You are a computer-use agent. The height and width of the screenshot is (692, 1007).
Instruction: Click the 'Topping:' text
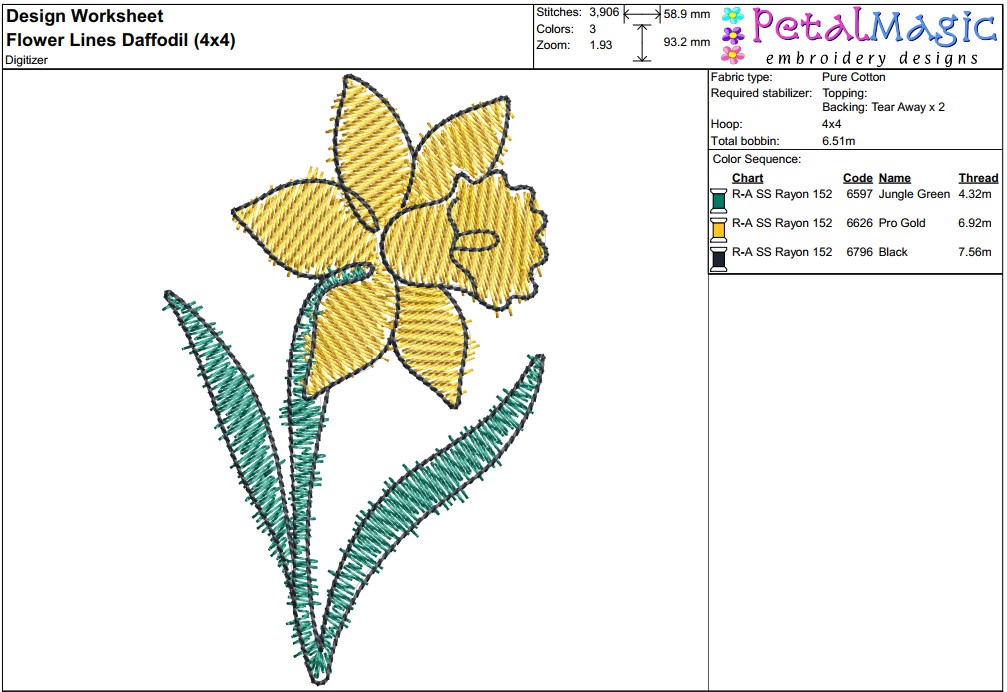844,93
